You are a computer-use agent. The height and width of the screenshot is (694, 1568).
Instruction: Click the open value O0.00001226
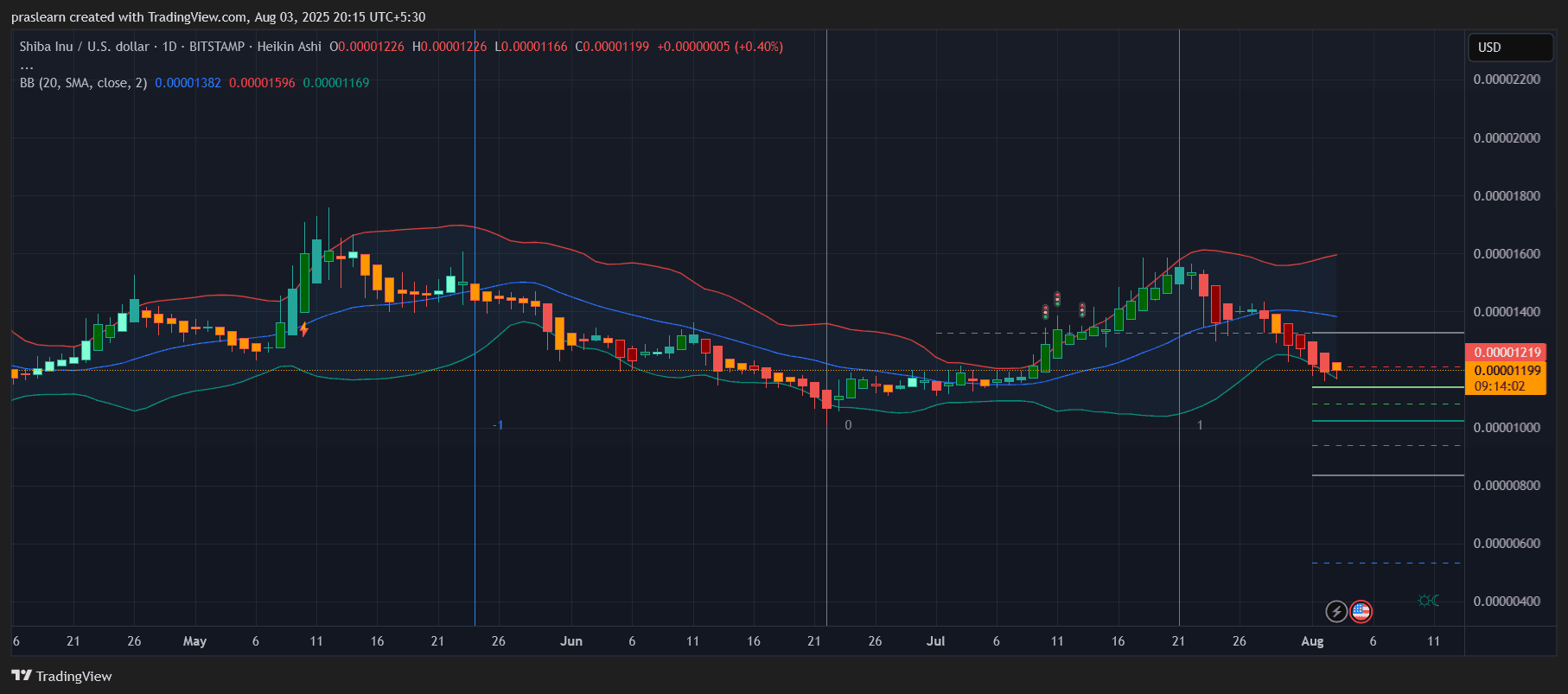pyautogui.click(x=367, y=47)
